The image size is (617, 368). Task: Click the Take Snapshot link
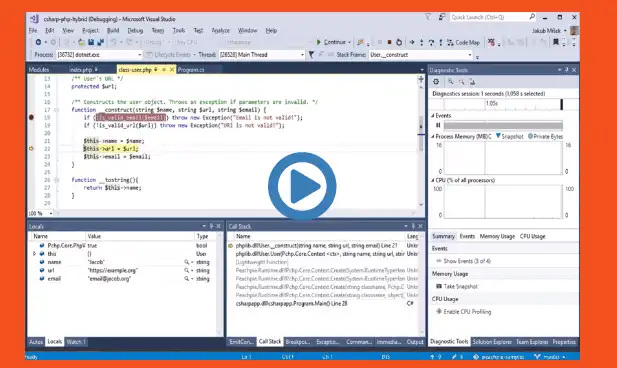pos(460,286)
